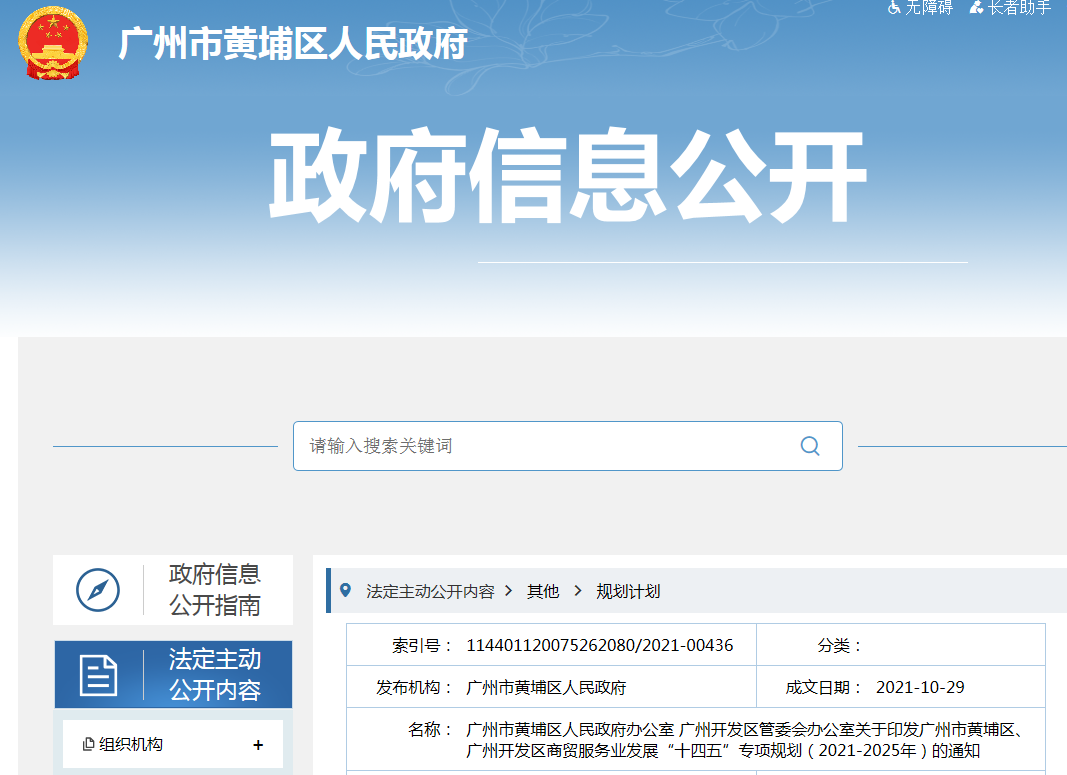
Task: Click the chevron before 规划计划 in breadcrumb
Action: point(577,591)
